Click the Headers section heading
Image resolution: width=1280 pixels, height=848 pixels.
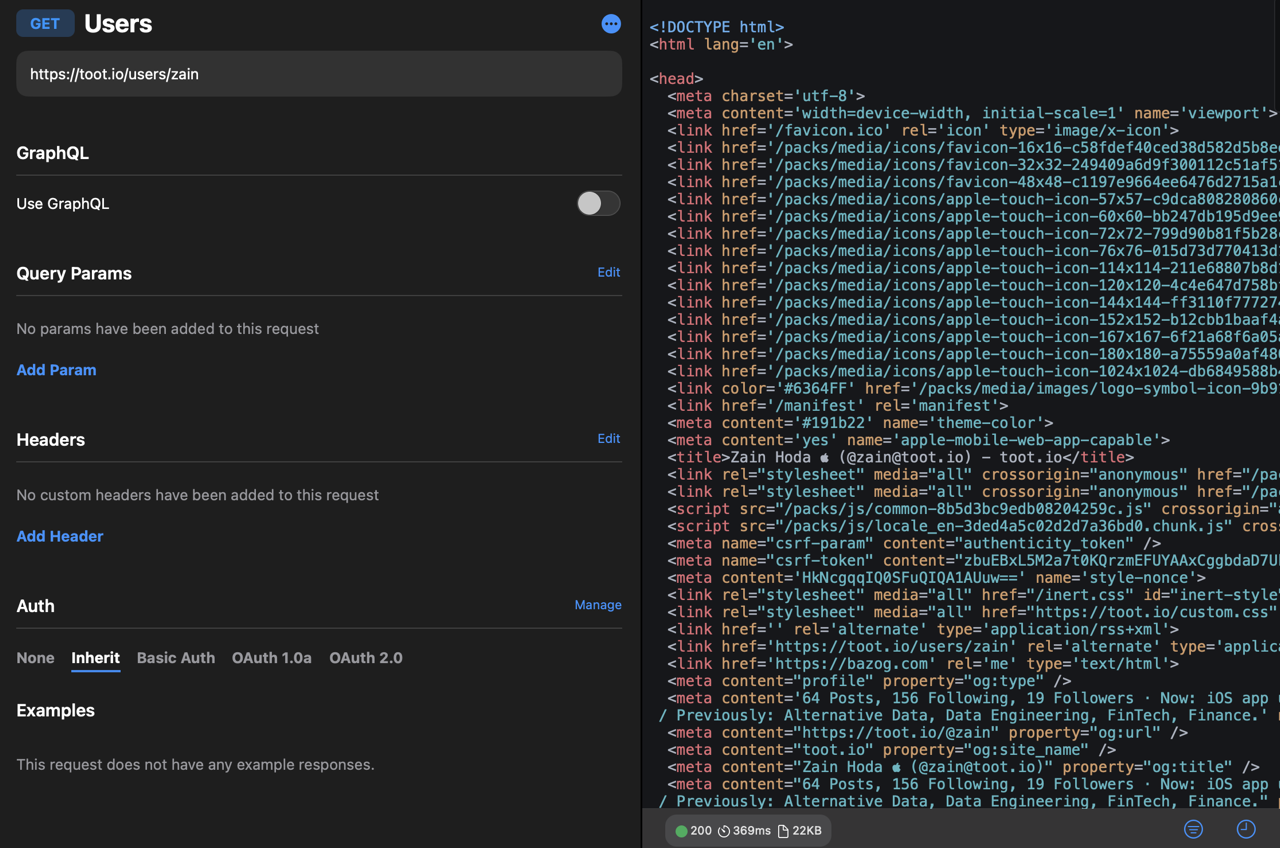point(51,440)
